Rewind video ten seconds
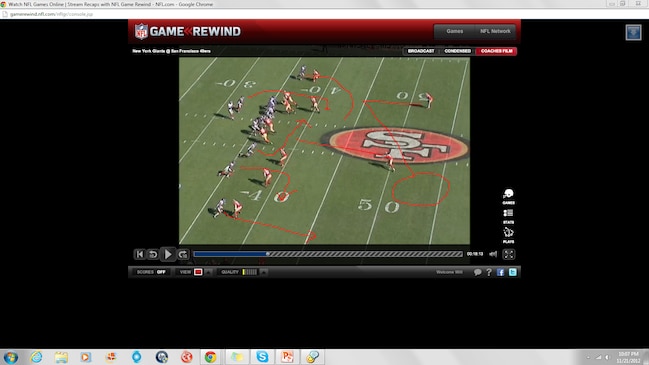Viewport: 649px width, 365px height. tap(153, 254)
